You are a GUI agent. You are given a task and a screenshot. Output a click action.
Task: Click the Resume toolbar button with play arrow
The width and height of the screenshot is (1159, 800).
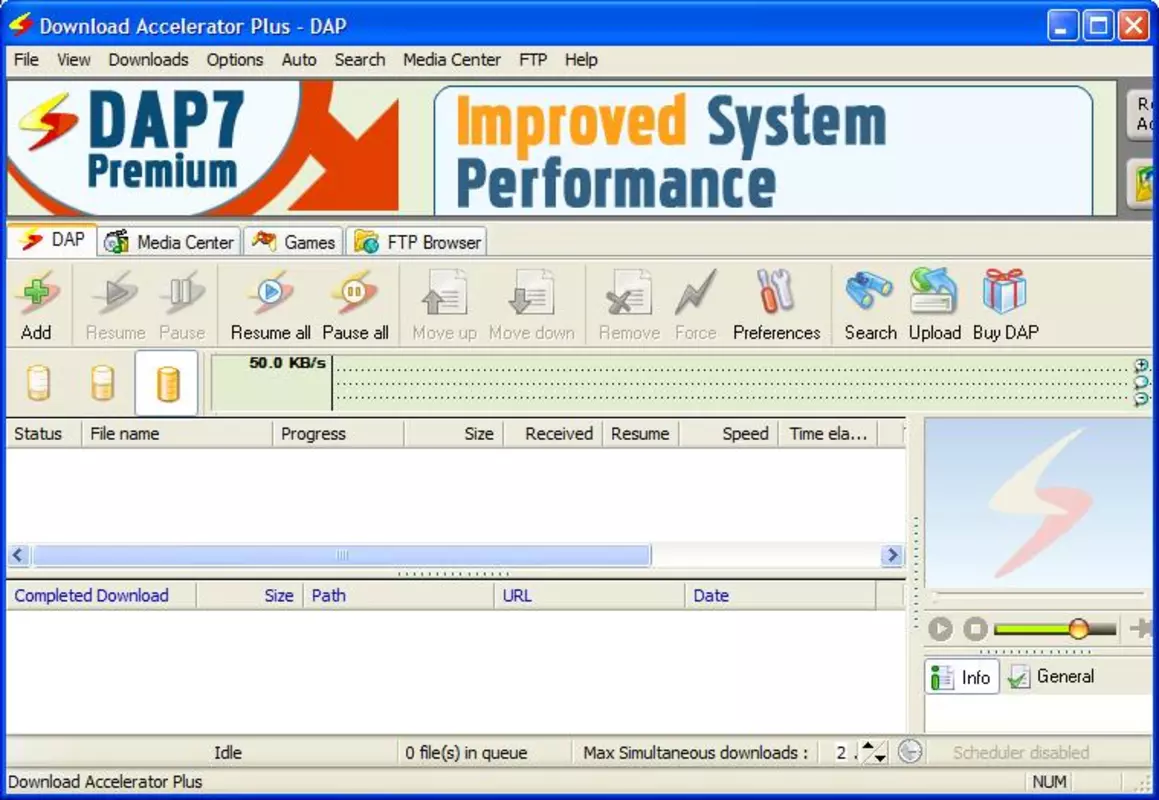115,305
